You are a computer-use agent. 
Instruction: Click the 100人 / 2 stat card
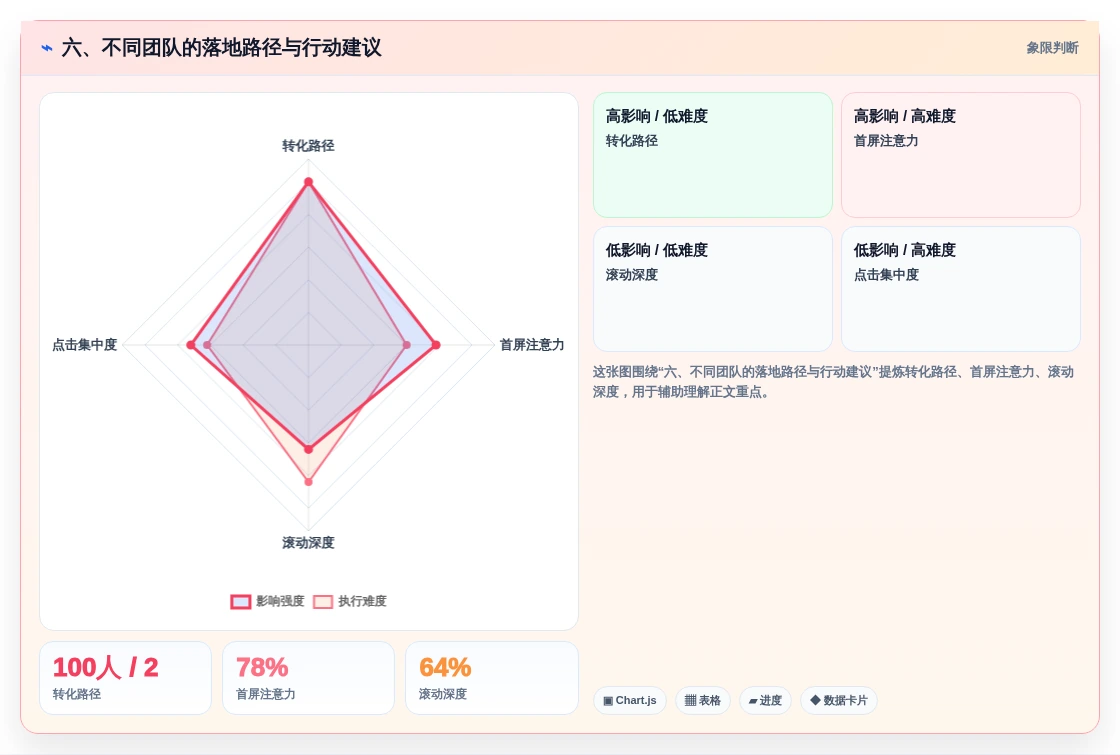click(x=126, y=678)
